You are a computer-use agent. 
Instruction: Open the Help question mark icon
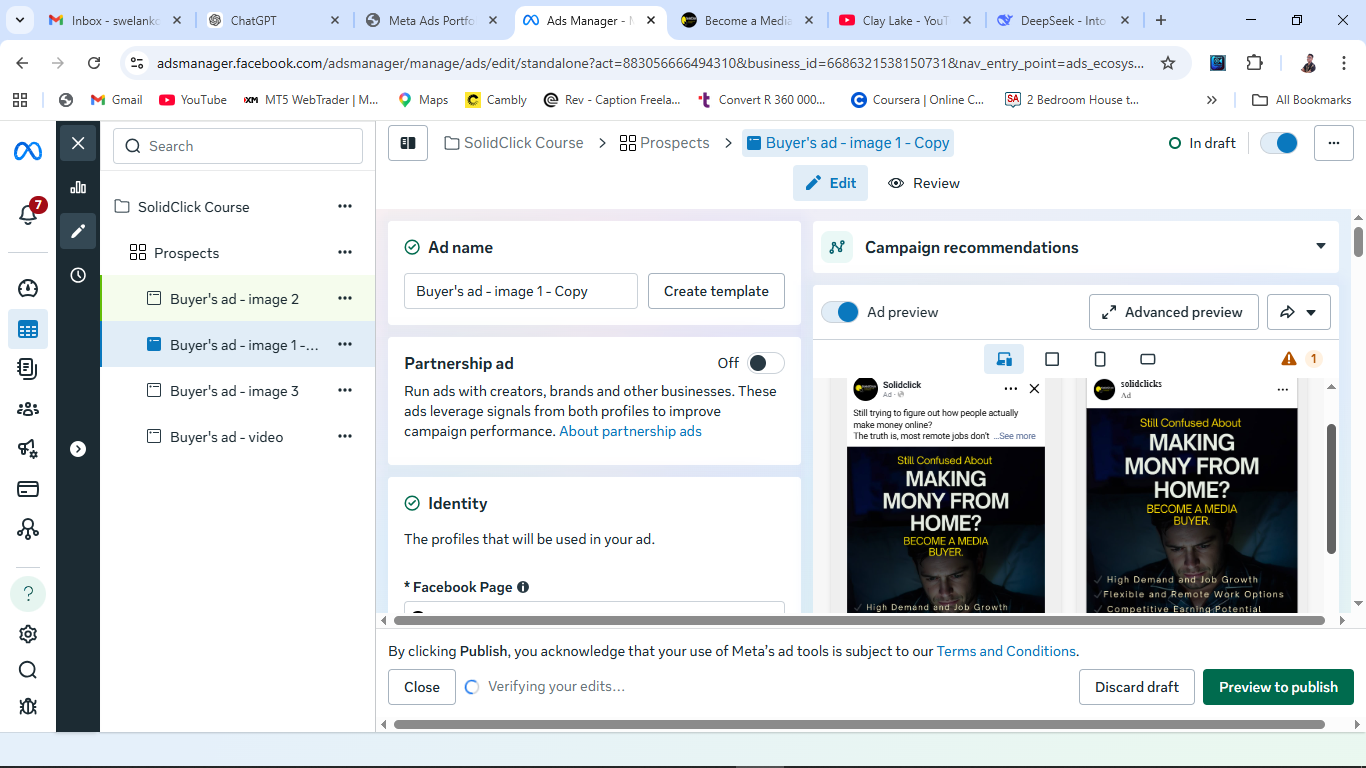[28, 593]
